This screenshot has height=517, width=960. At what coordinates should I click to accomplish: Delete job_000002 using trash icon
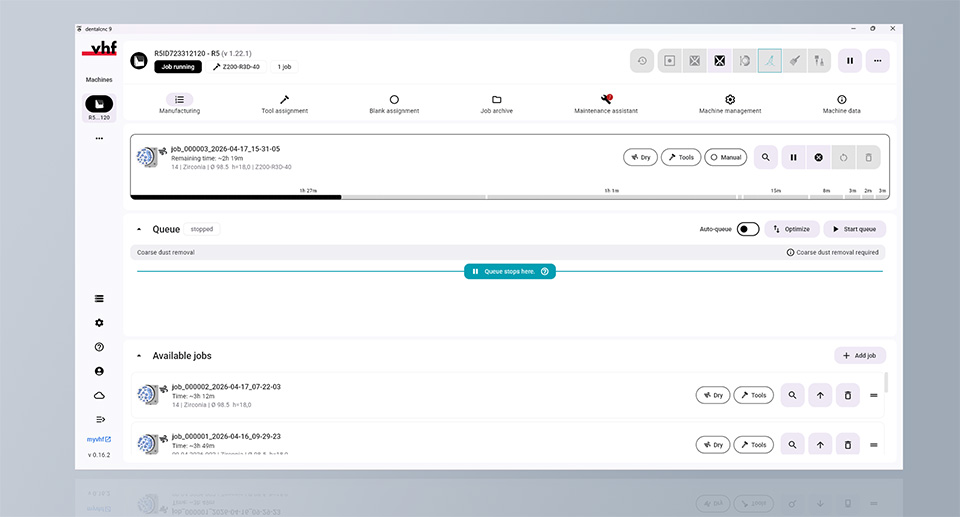coord(848,395)
